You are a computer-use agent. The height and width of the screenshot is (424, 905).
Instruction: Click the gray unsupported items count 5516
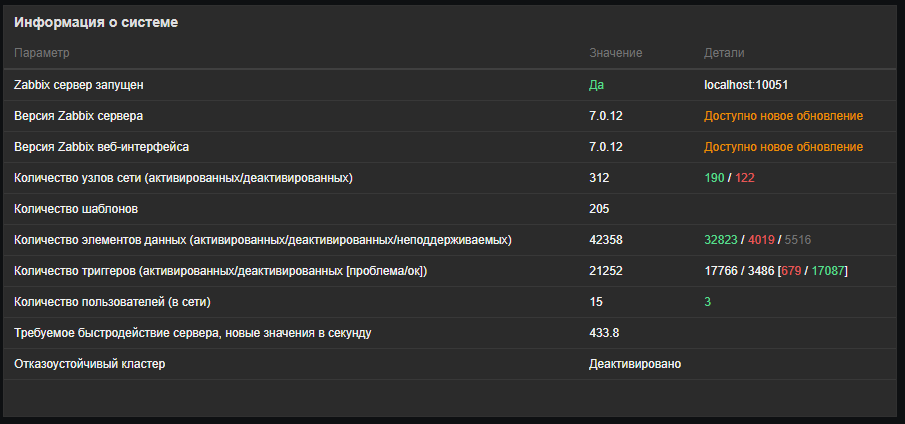(x=800, y=240)
